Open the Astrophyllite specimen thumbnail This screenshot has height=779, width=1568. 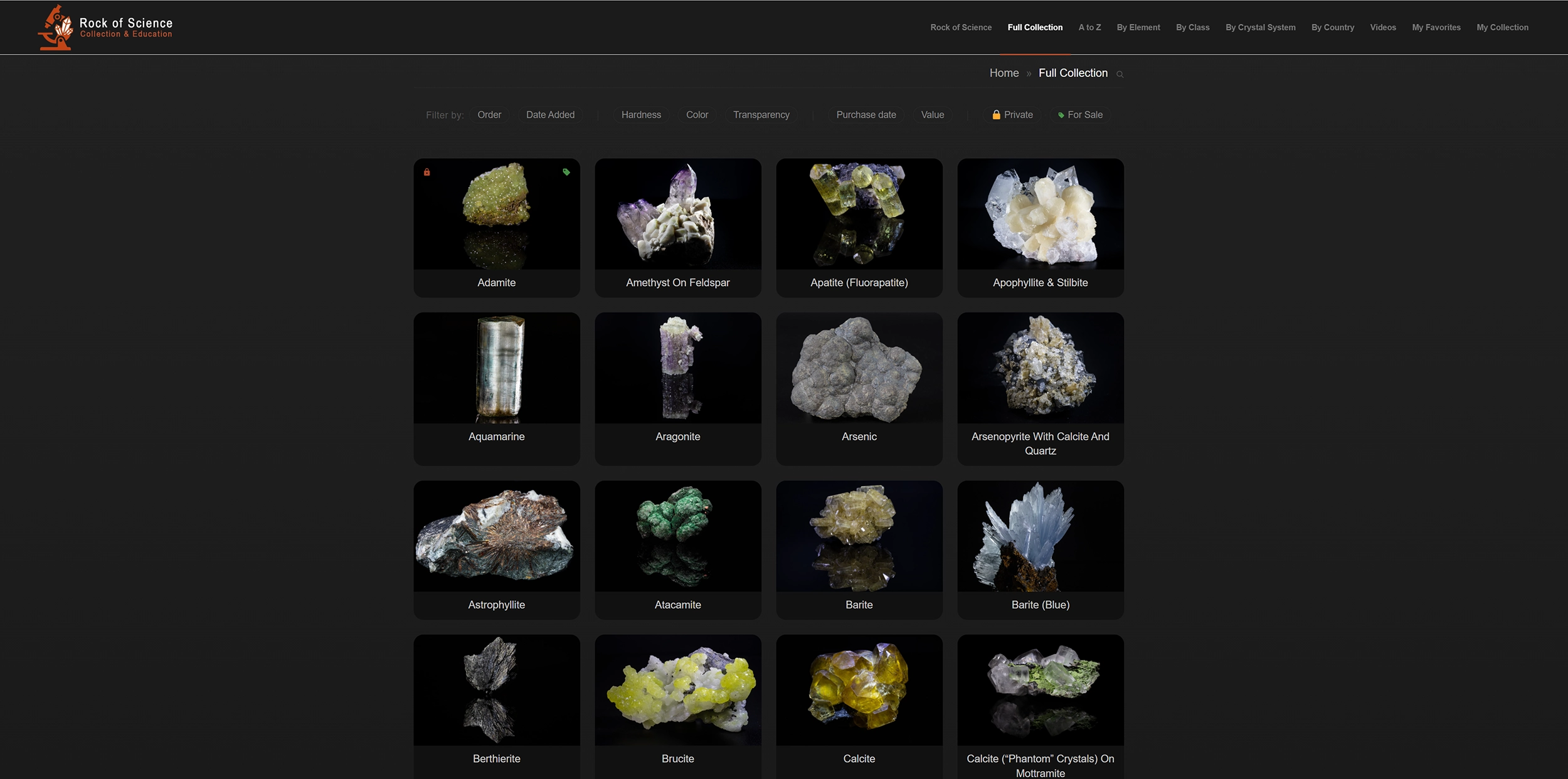click(x=497, y=536)
